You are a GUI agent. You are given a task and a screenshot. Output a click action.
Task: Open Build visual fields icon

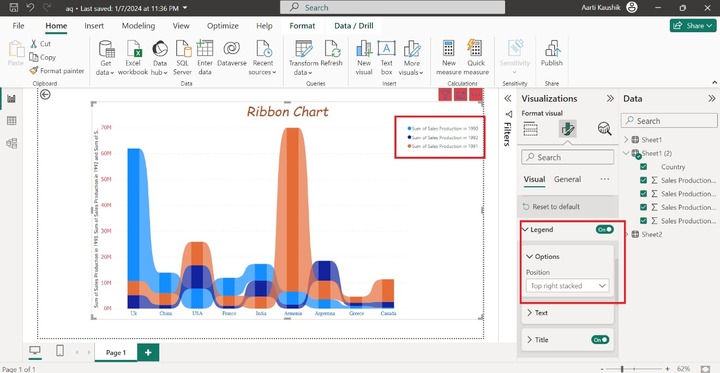[530, 129]
